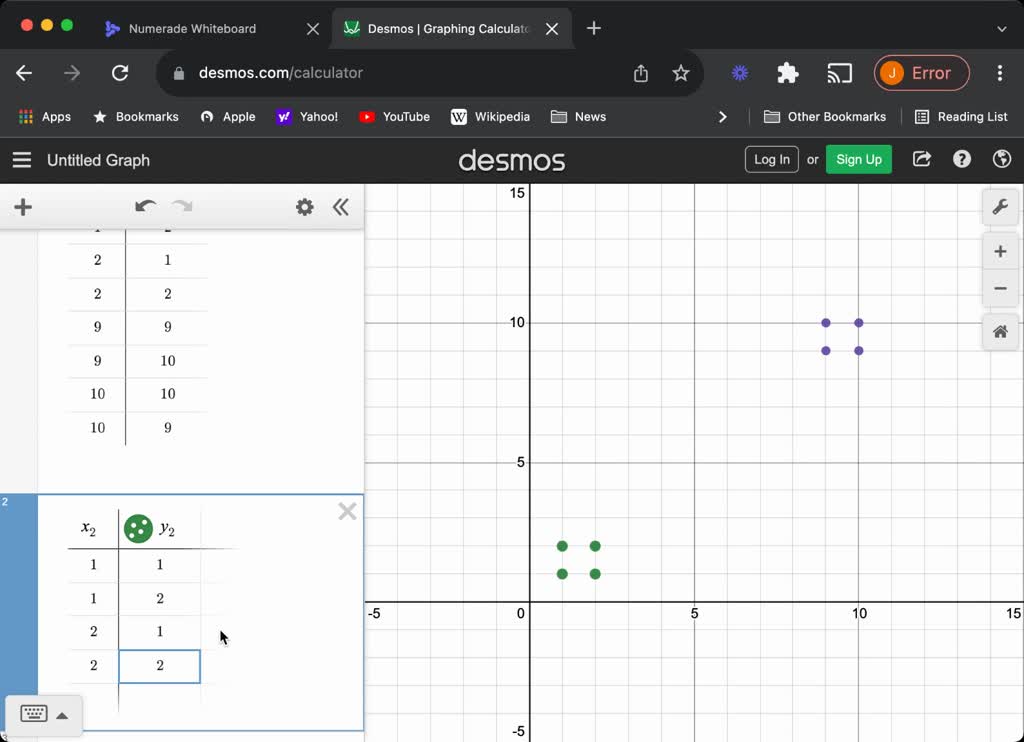Open the Desmos hamburger menu
The image size is (1024, 742).
click(21, 159)
